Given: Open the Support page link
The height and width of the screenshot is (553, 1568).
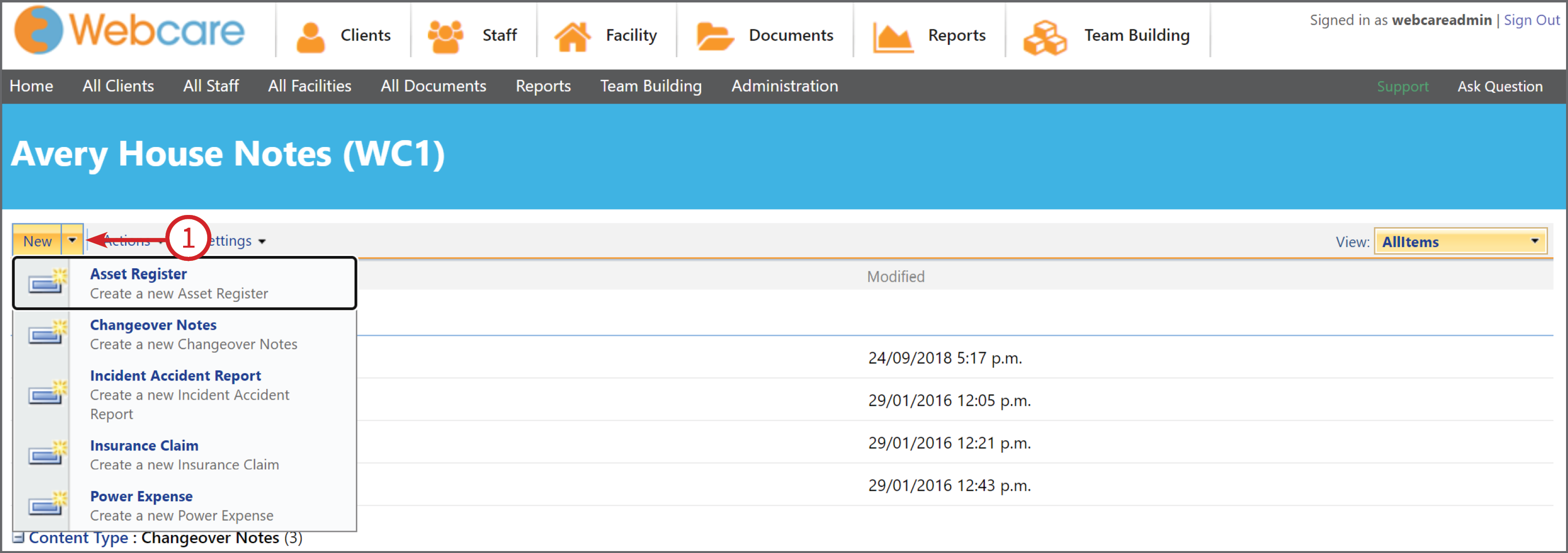Looking at the screenshot, I should point(1403,86).
